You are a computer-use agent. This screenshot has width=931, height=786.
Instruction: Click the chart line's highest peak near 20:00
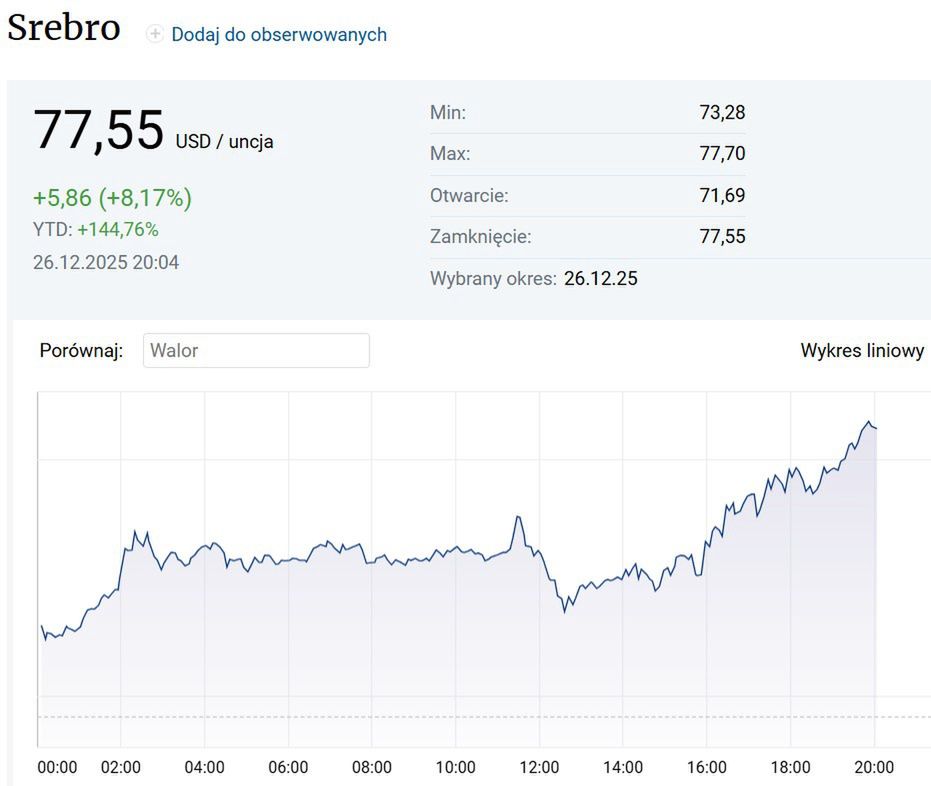(x=870, y=422)
